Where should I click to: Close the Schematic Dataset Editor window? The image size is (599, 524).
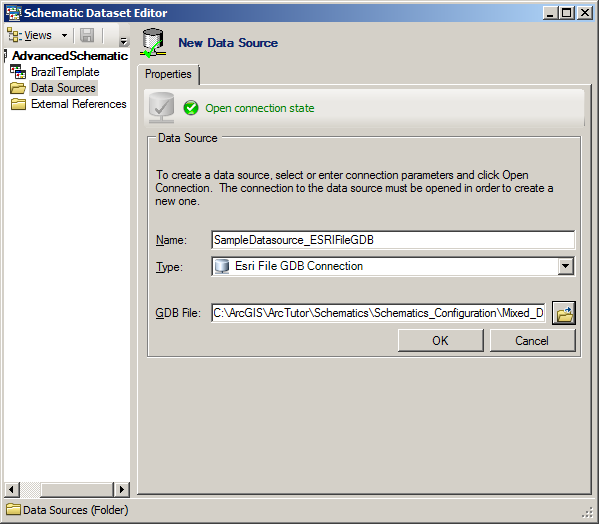click(x=585, y=13)
